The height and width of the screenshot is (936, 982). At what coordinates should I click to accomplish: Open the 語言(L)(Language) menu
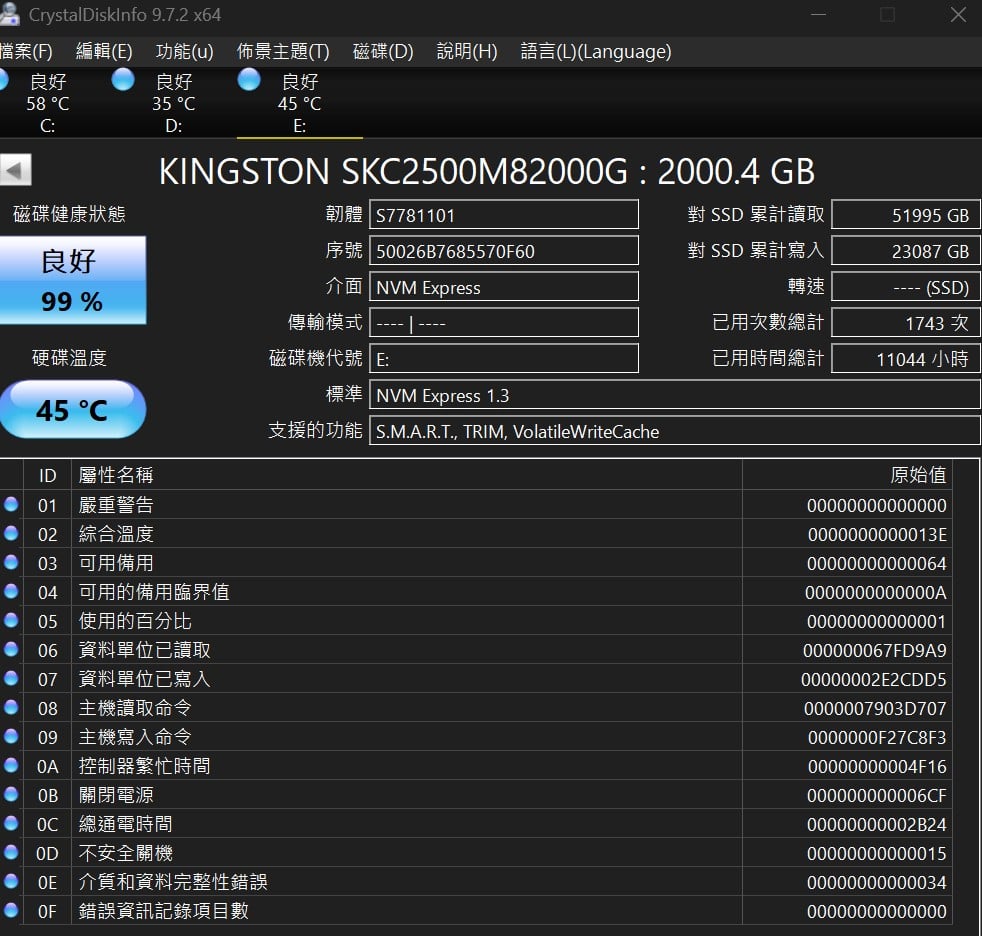tap(596, 51)
